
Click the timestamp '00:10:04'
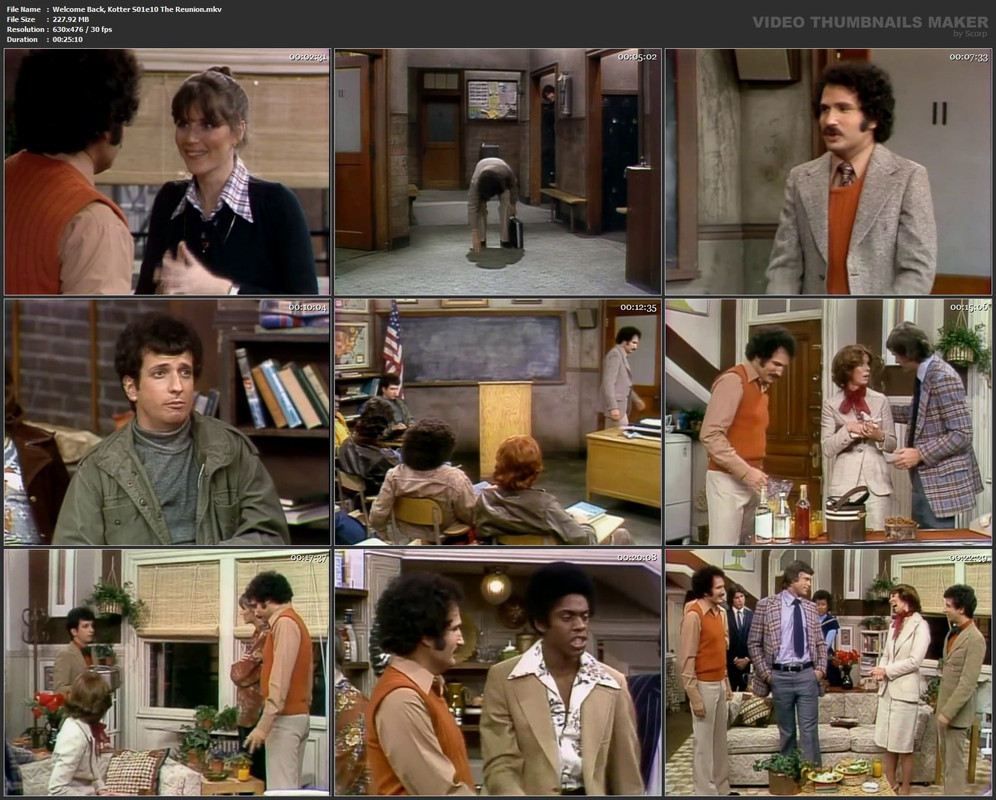307,307
